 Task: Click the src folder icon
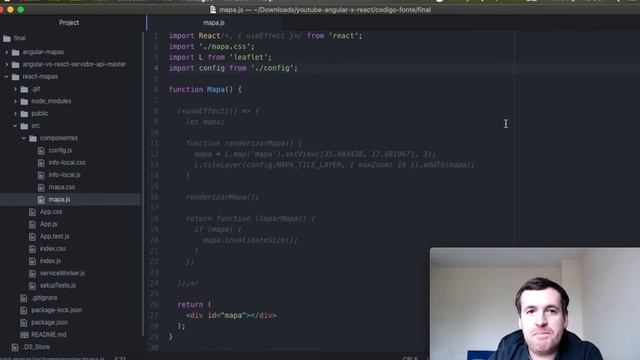click(x=24, y=126)
